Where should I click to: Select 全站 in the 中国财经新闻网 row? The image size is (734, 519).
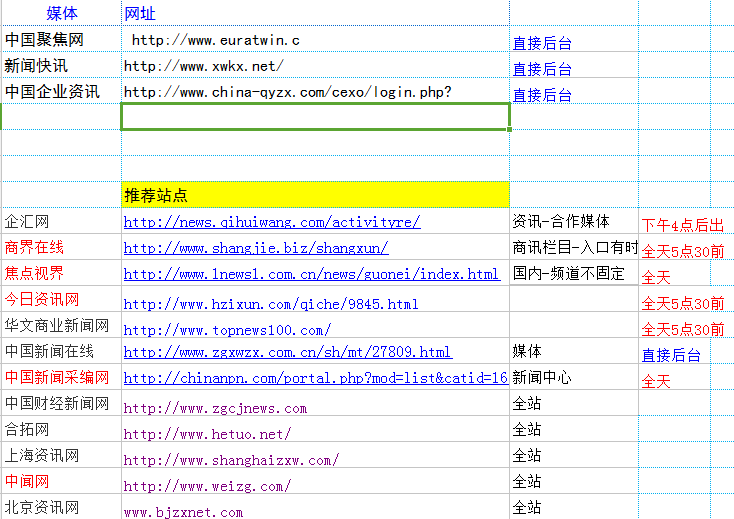coord(574,403)
